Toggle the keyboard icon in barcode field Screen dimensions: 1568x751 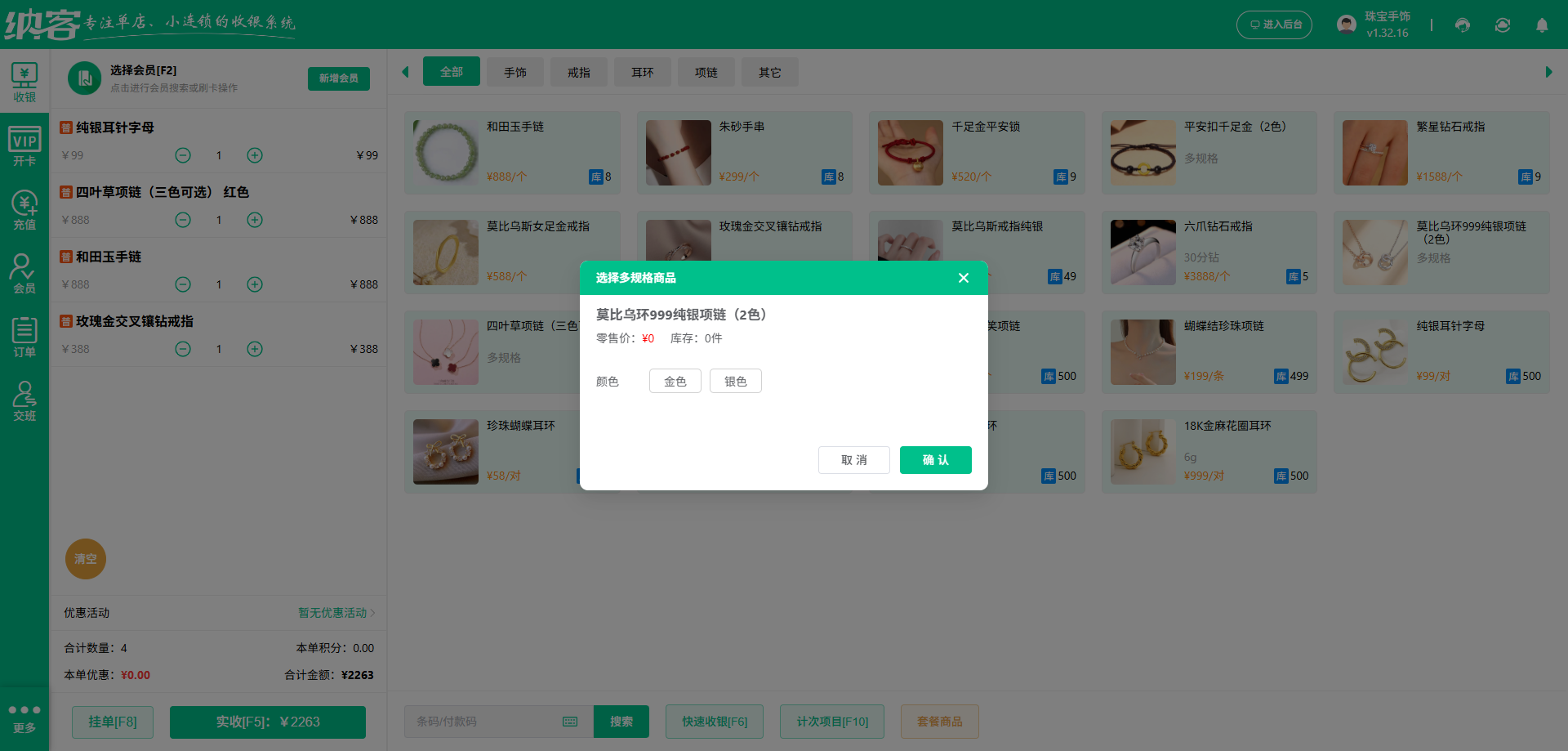click(x=569, y=722)
